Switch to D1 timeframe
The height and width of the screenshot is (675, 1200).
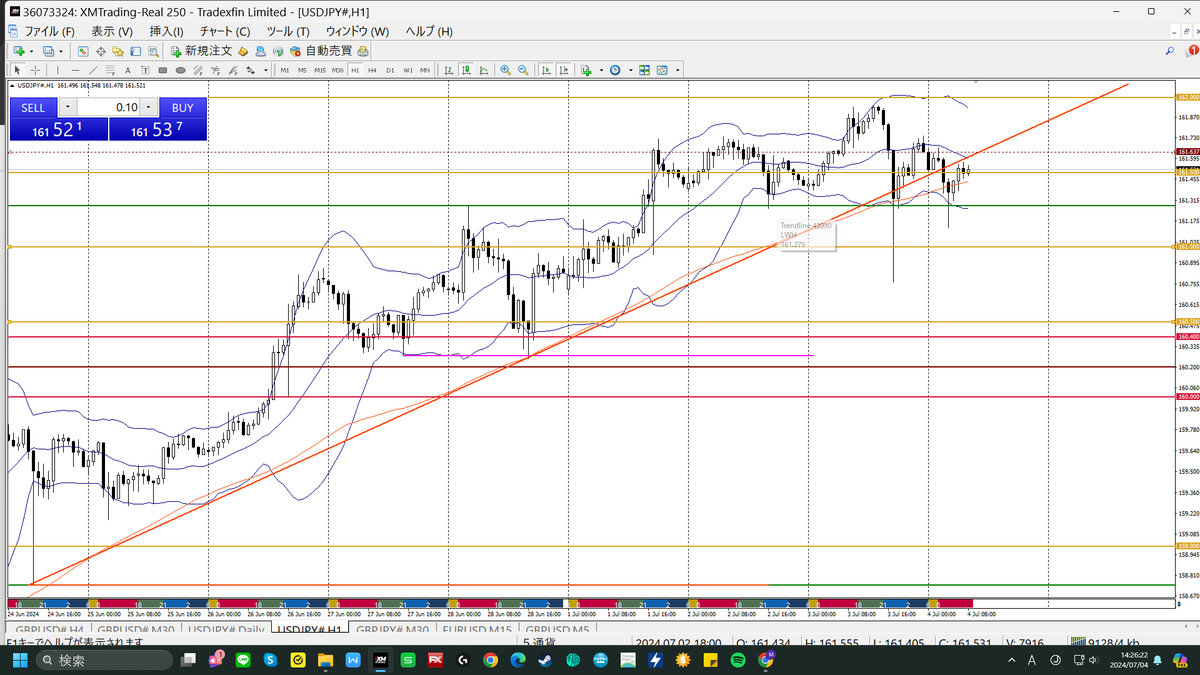(x=390, y=70)
